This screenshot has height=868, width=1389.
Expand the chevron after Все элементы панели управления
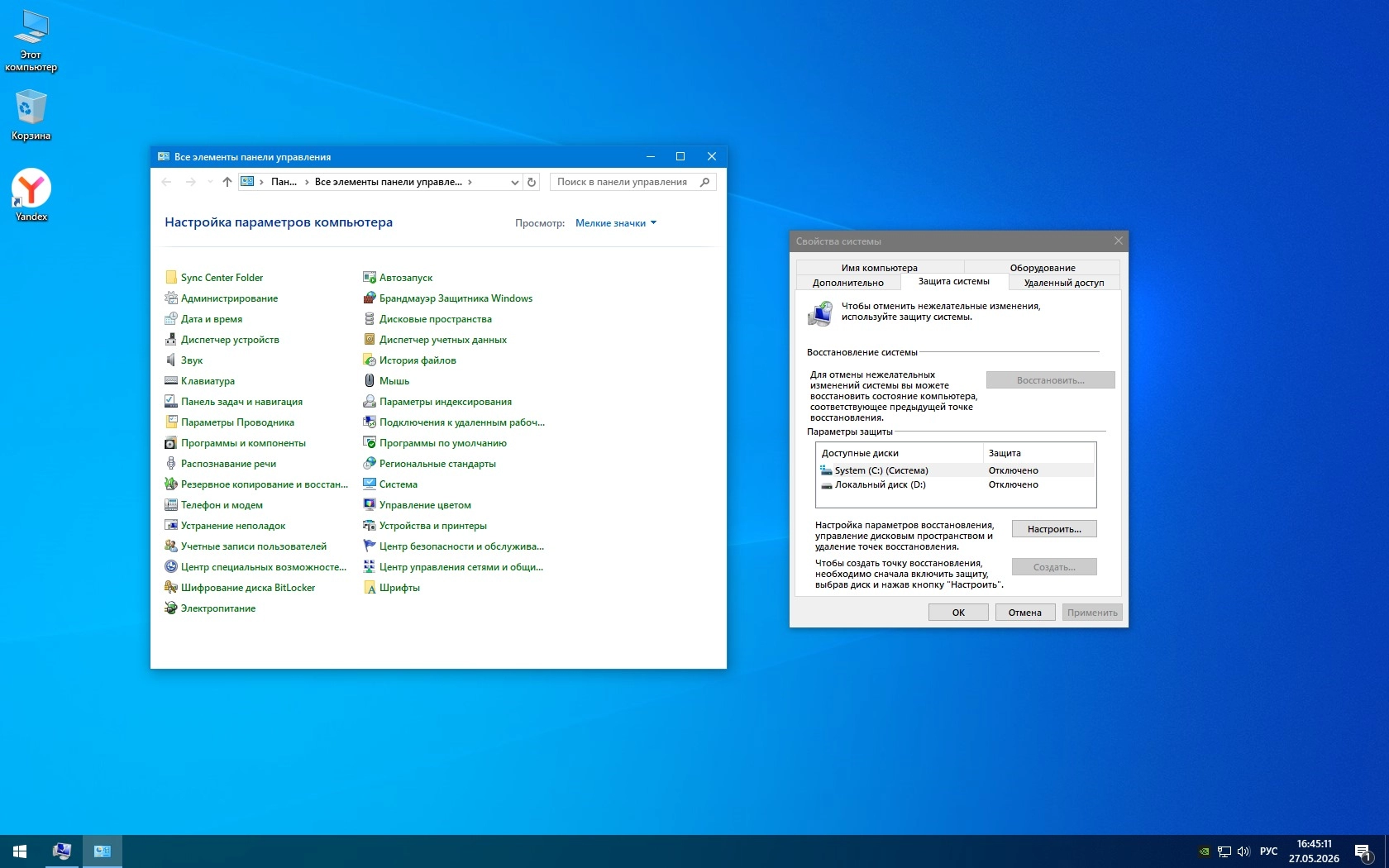[470, 182]
